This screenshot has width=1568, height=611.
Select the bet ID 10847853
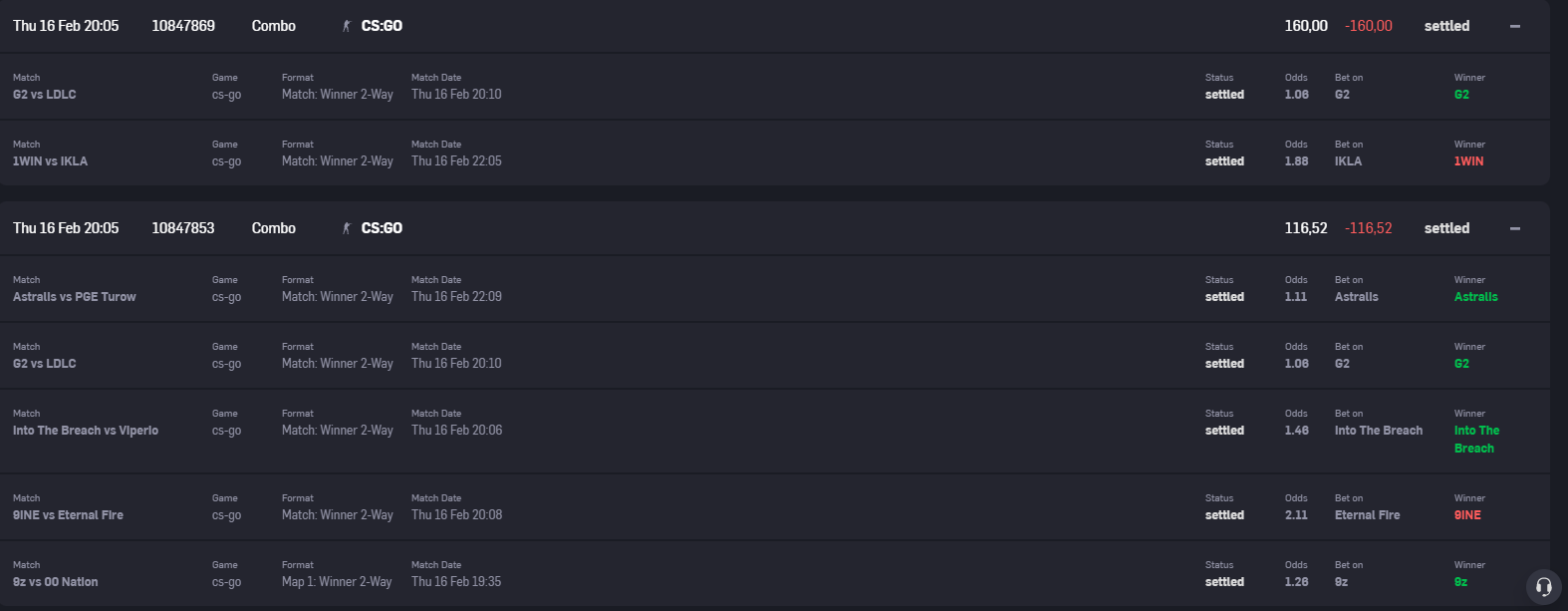[x=183, y=228]
